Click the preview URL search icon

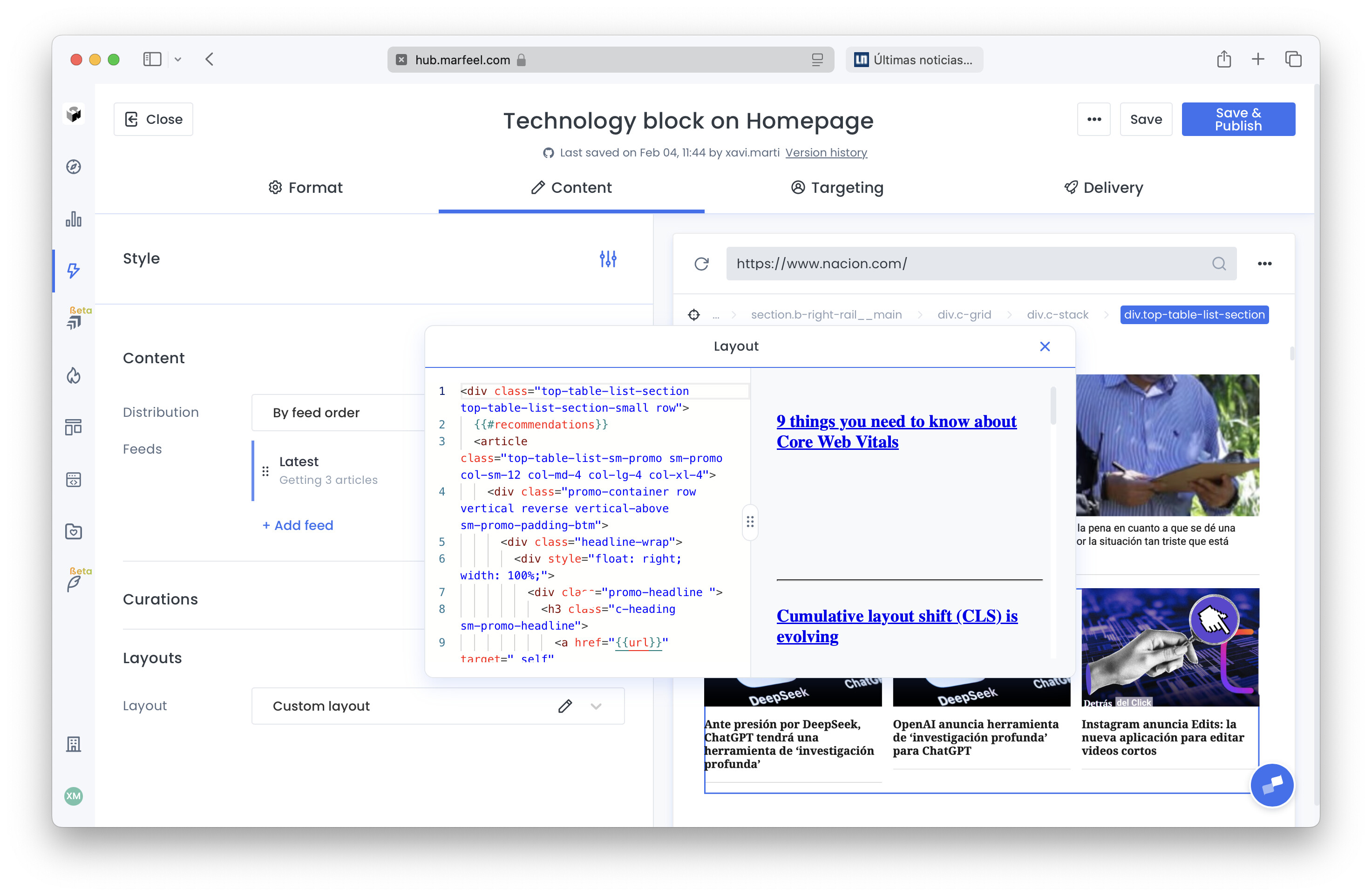[x=1218, y=264]
